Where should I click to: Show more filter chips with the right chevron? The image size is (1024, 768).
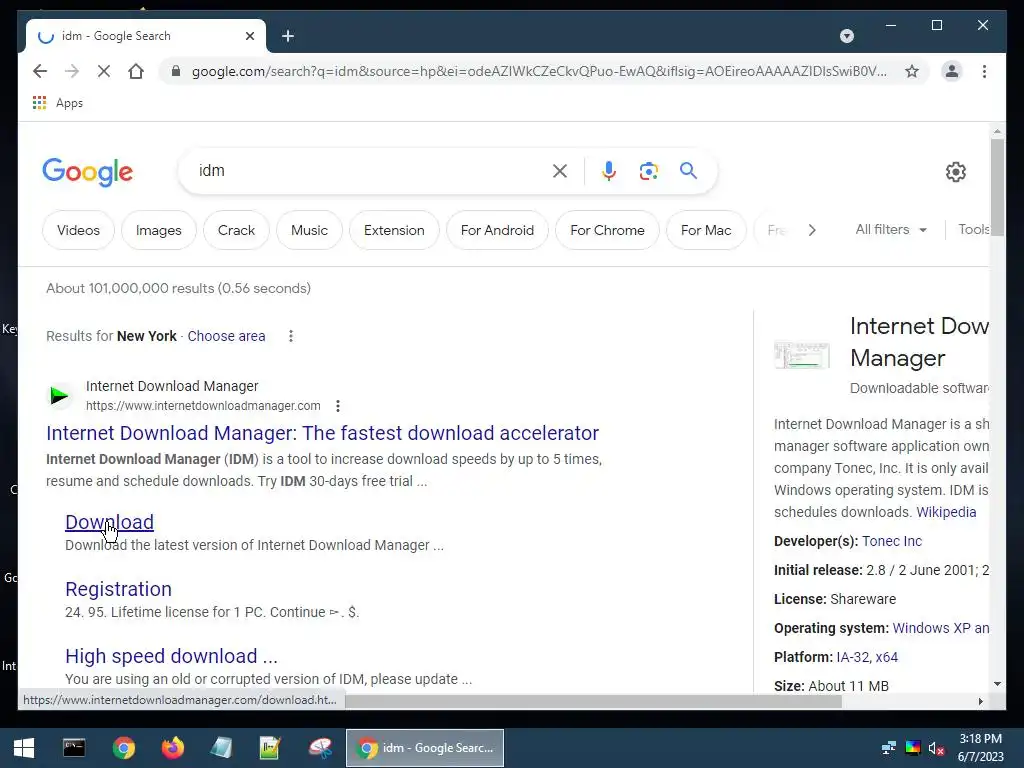812,230
